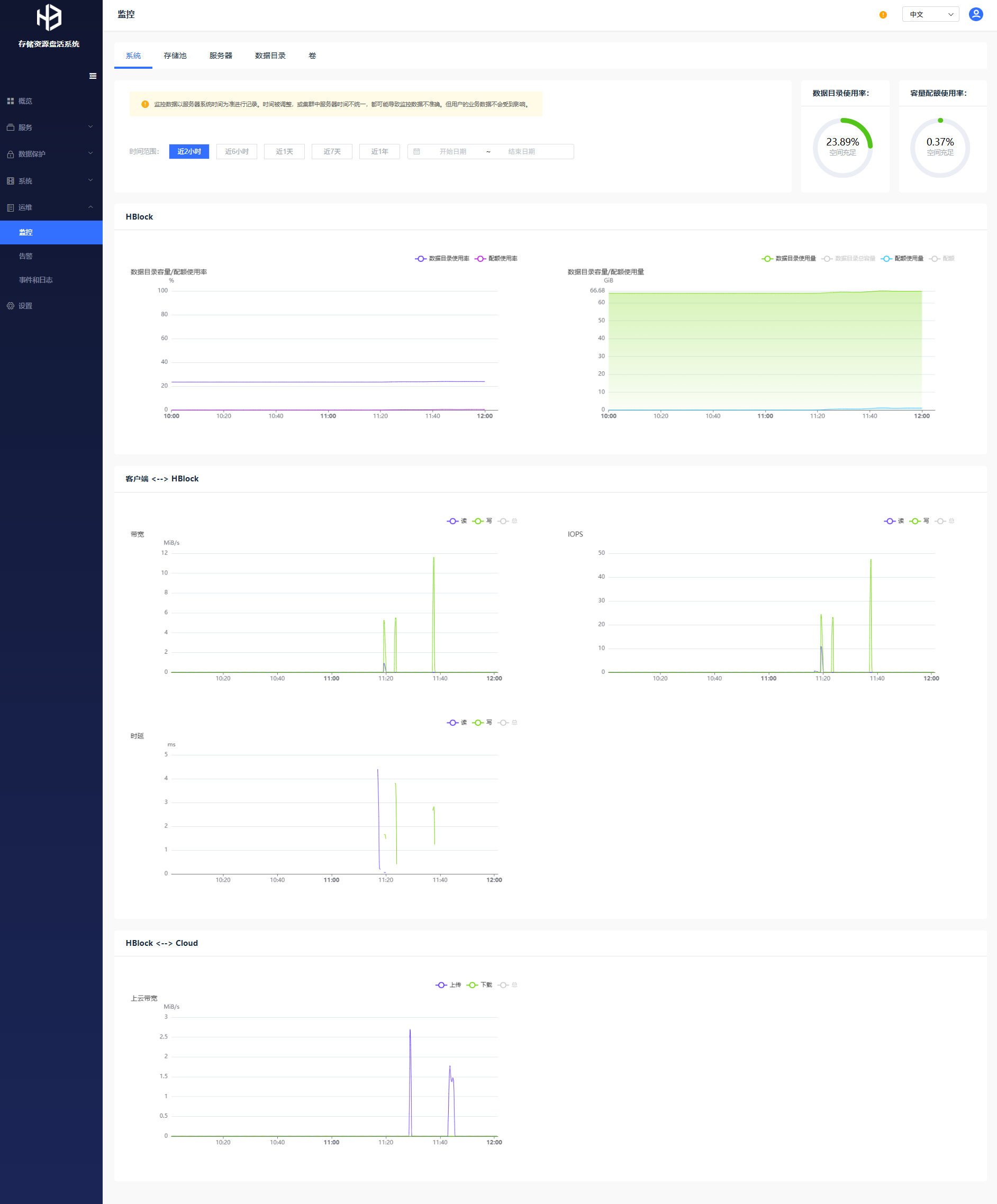Screen dimensions: 997x1204
Task: Open the 概览 overview page
Action: tap(51, 101)
